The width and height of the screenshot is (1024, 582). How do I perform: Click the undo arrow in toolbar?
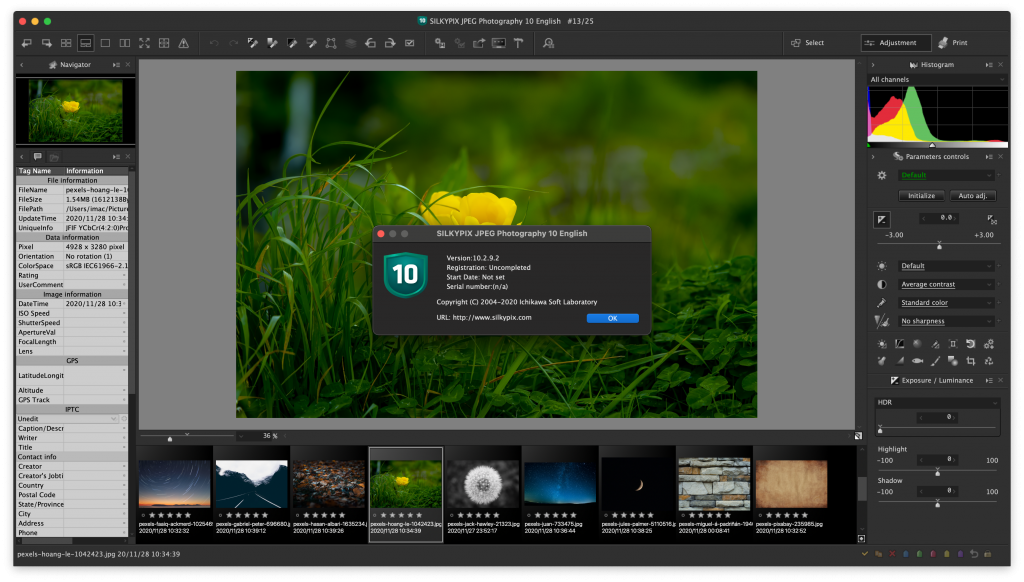[x=214, y=43]
